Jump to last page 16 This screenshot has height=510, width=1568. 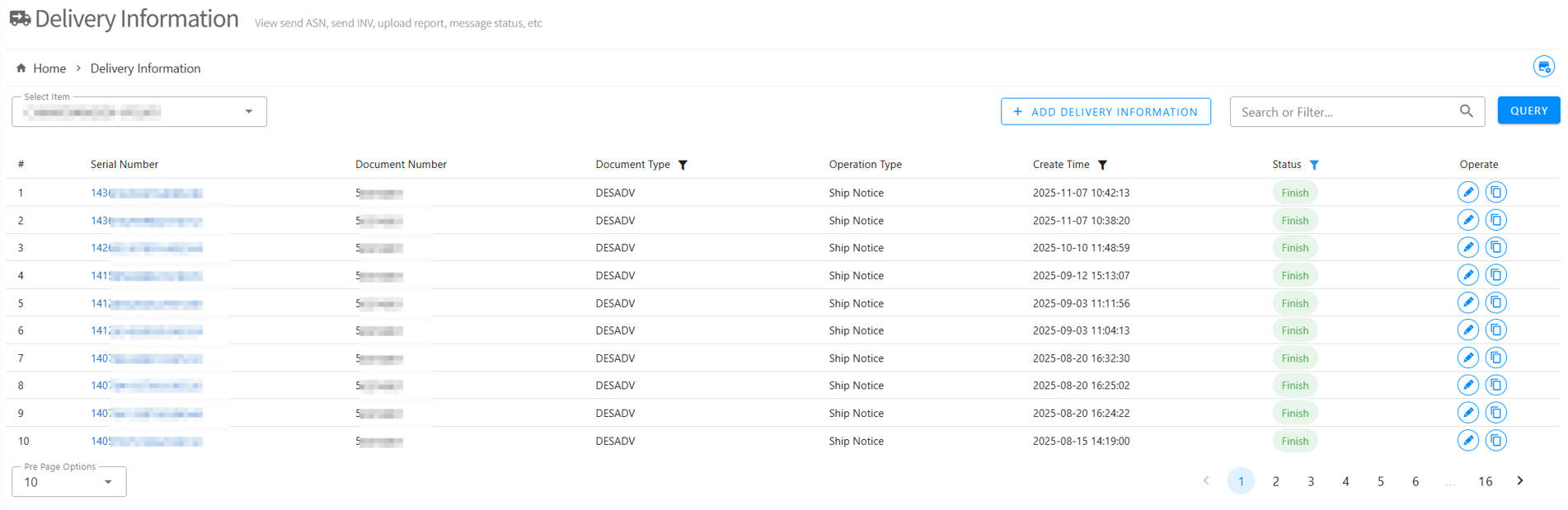click(x=1485, y=481)
